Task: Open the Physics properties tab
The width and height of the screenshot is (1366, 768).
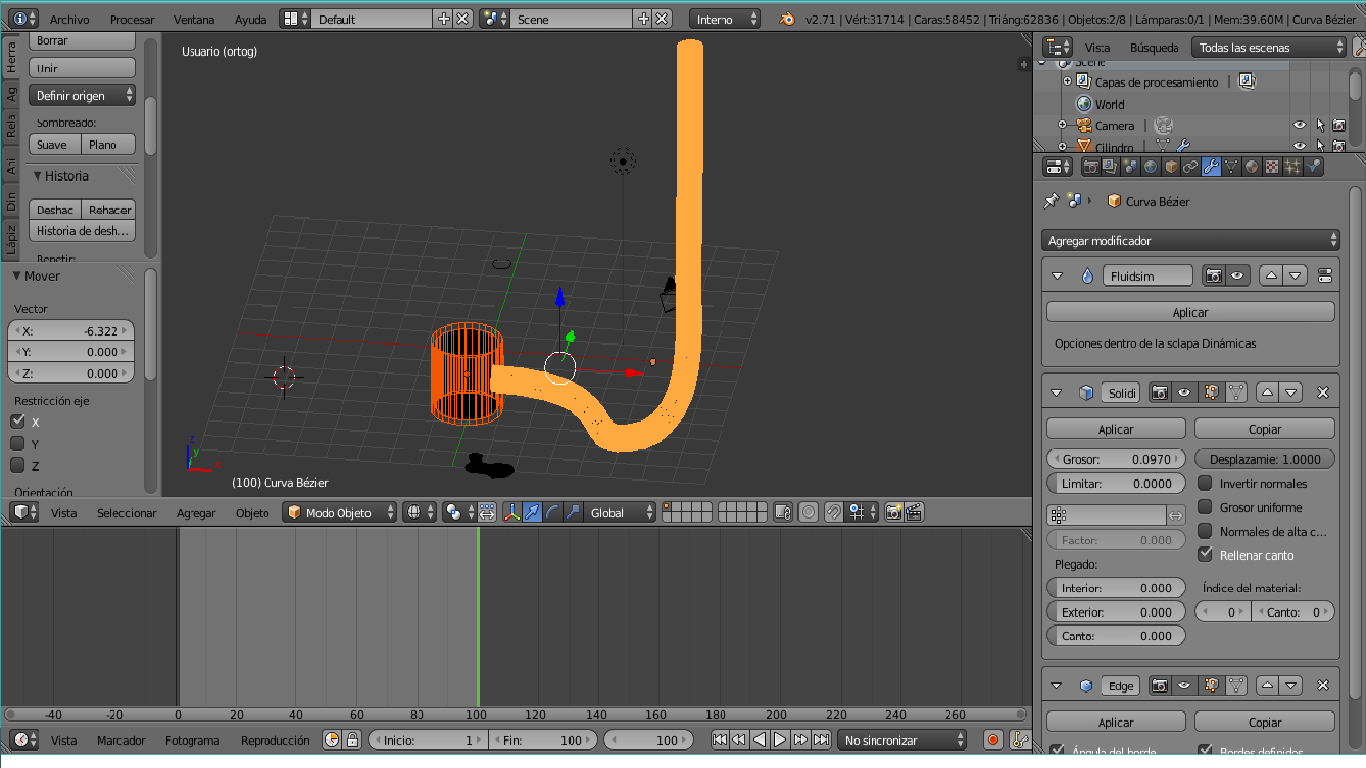Action: (x=1313, y=167)
